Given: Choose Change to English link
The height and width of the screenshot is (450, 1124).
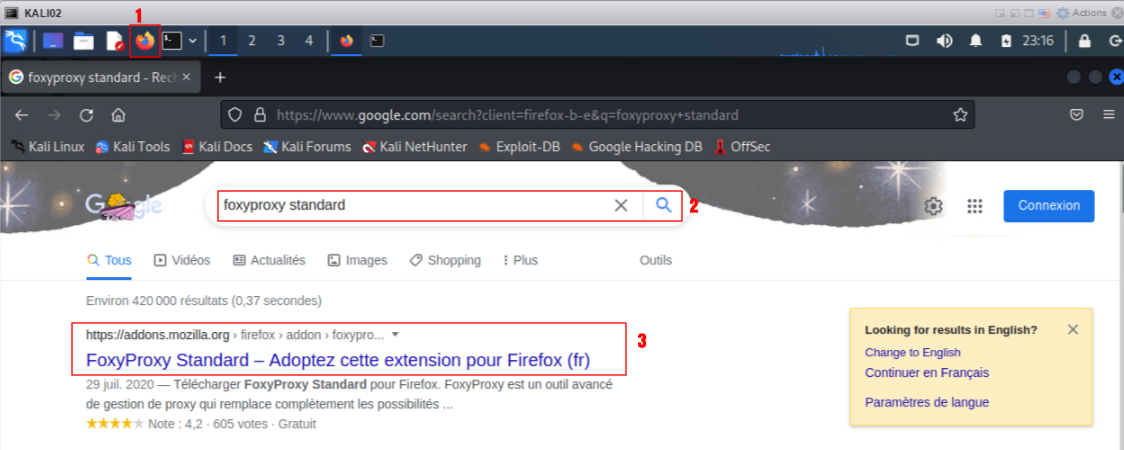Looking at the screenshot, I should (x=912, y=352).
